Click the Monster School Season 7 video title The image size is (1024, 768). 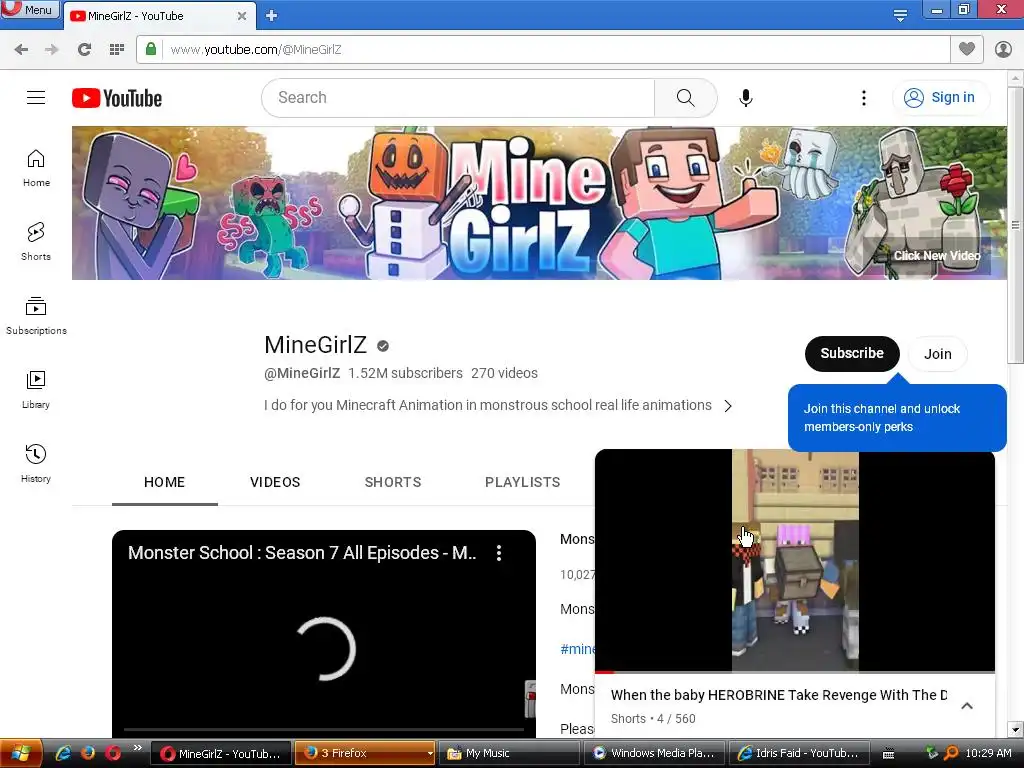pos(302,553)
